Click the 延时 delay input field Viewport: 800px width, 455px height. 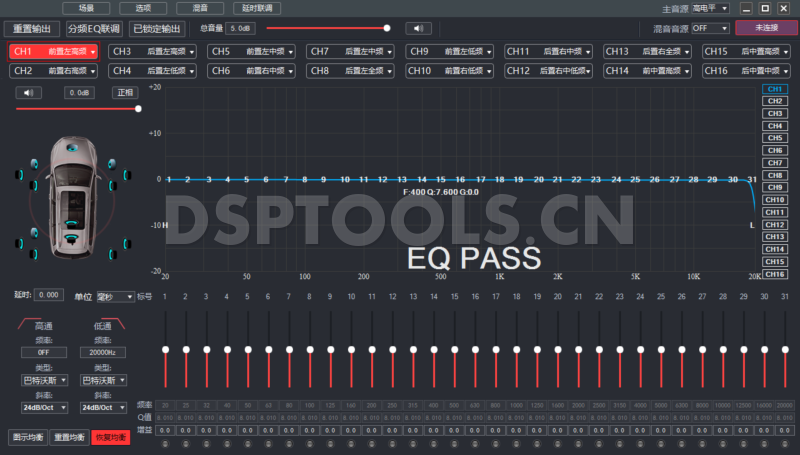49,296
